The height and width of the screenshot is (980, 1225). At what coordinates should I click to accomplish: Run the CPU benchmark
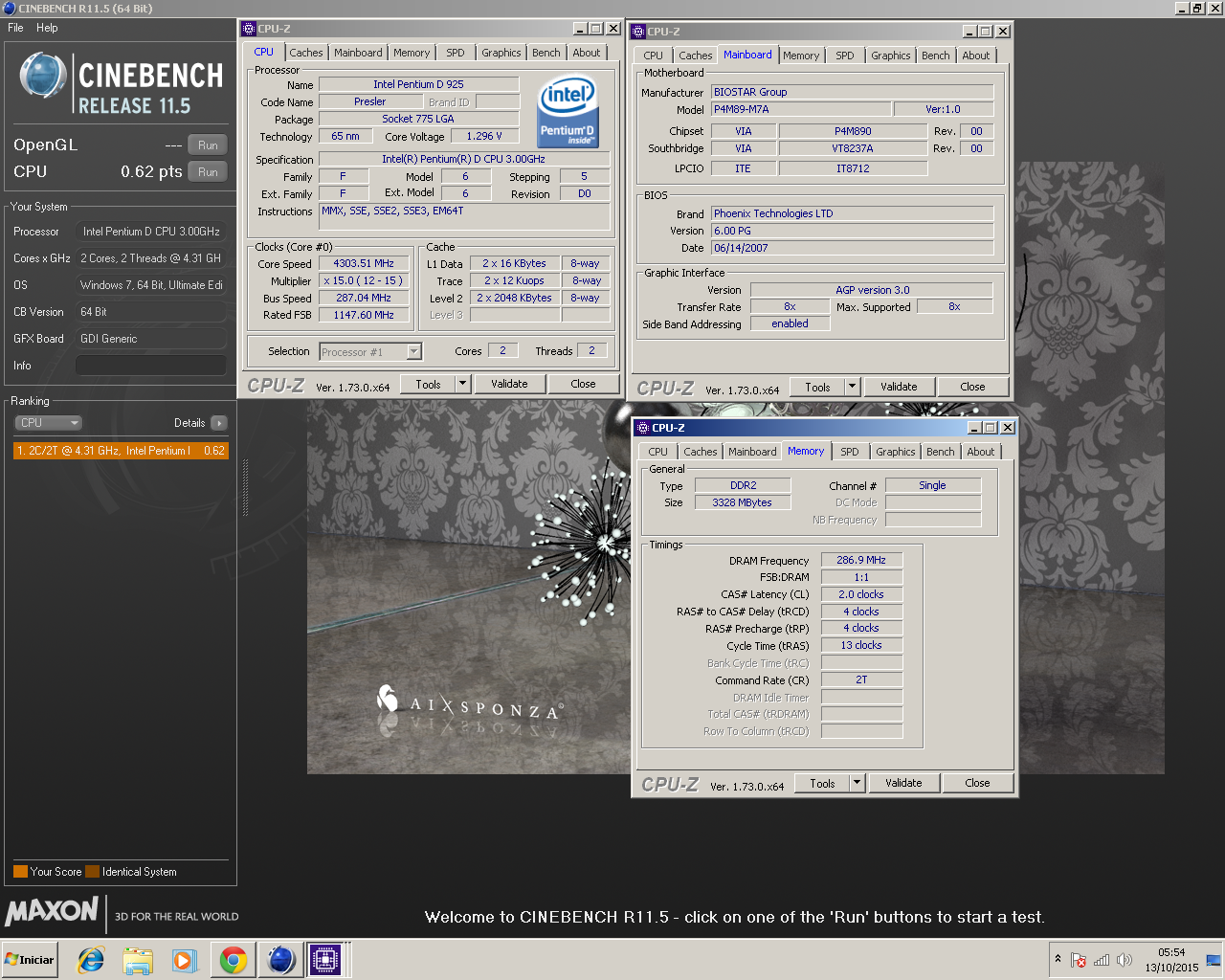pyautogui.click(x=208, y=172)
